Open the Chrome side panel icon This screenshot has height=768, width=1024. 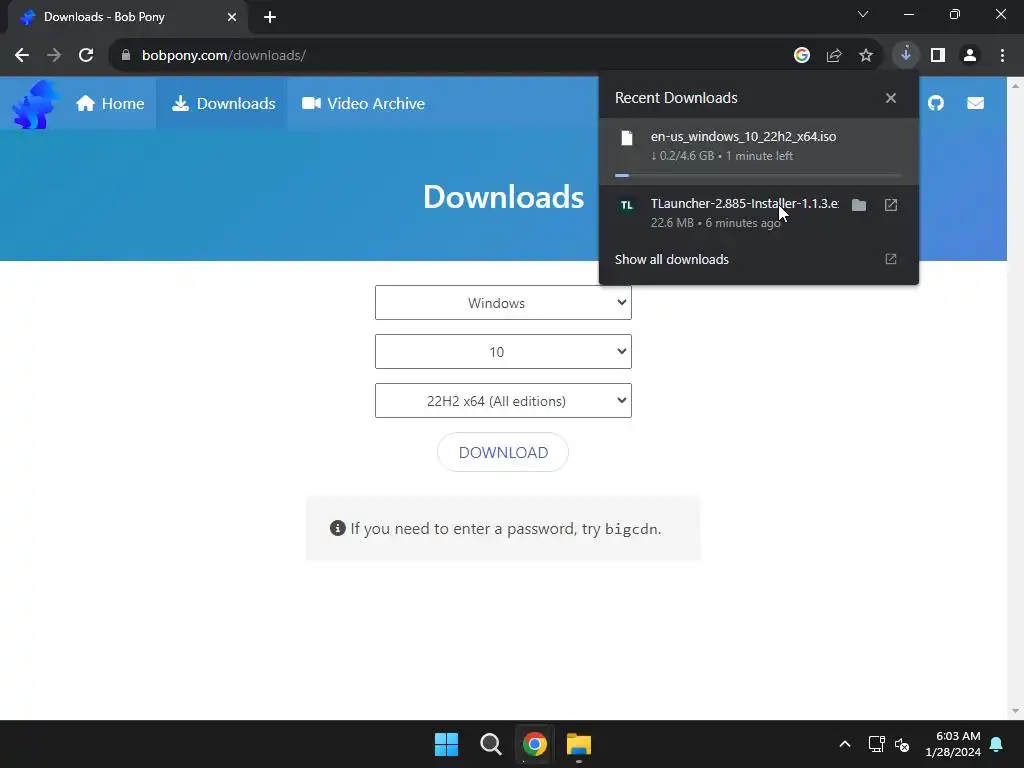(x=938, y=56)
